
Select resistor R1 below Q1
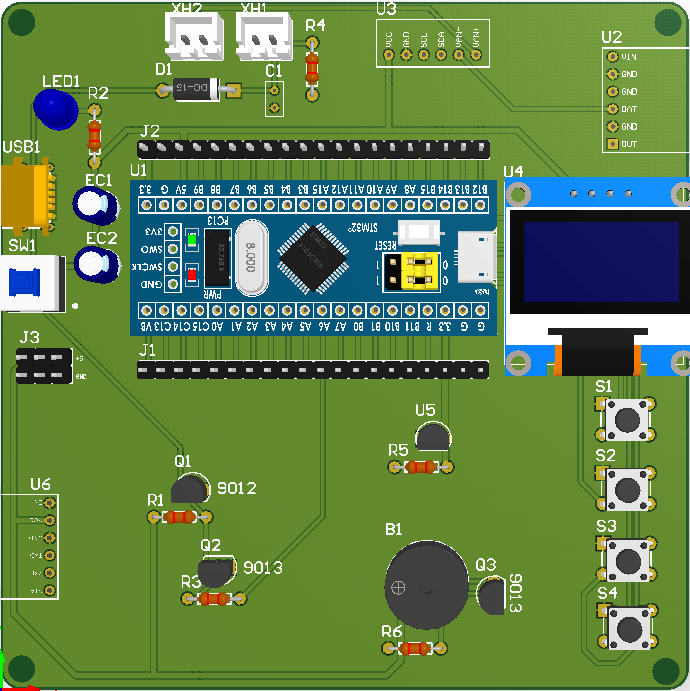(180, 517)
